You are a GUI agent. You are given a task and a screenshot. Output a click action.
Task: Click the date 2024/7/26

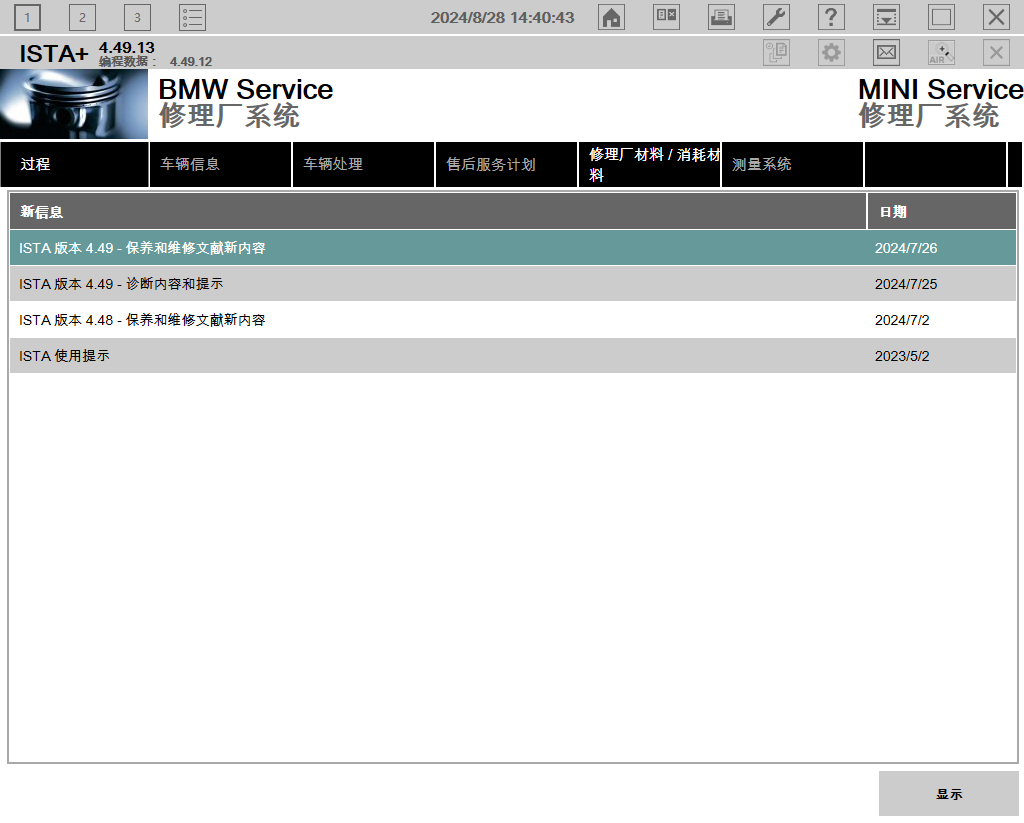coord(906,248)
